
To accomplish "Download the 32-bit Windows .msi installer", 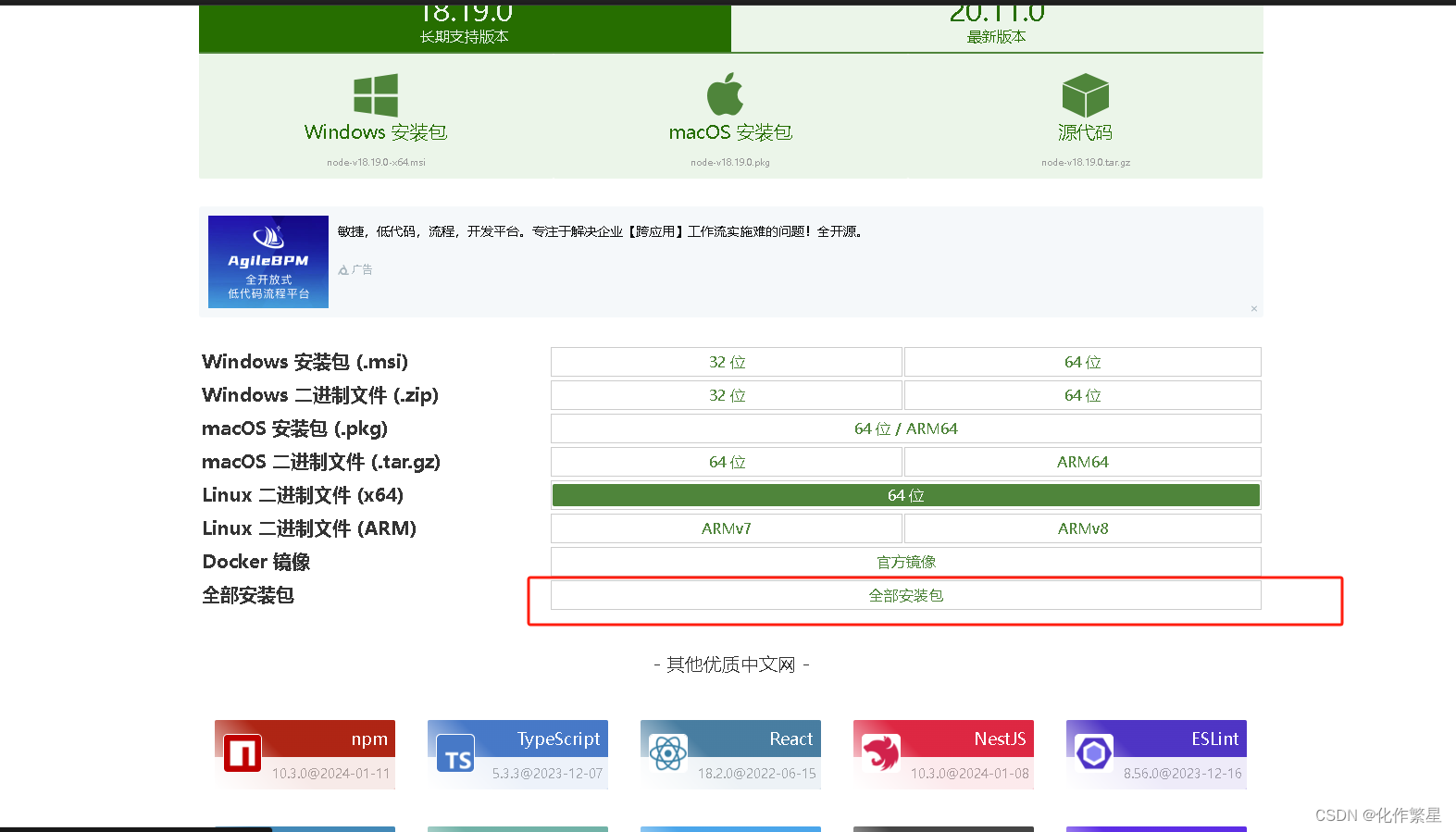I will click(727, 362).
